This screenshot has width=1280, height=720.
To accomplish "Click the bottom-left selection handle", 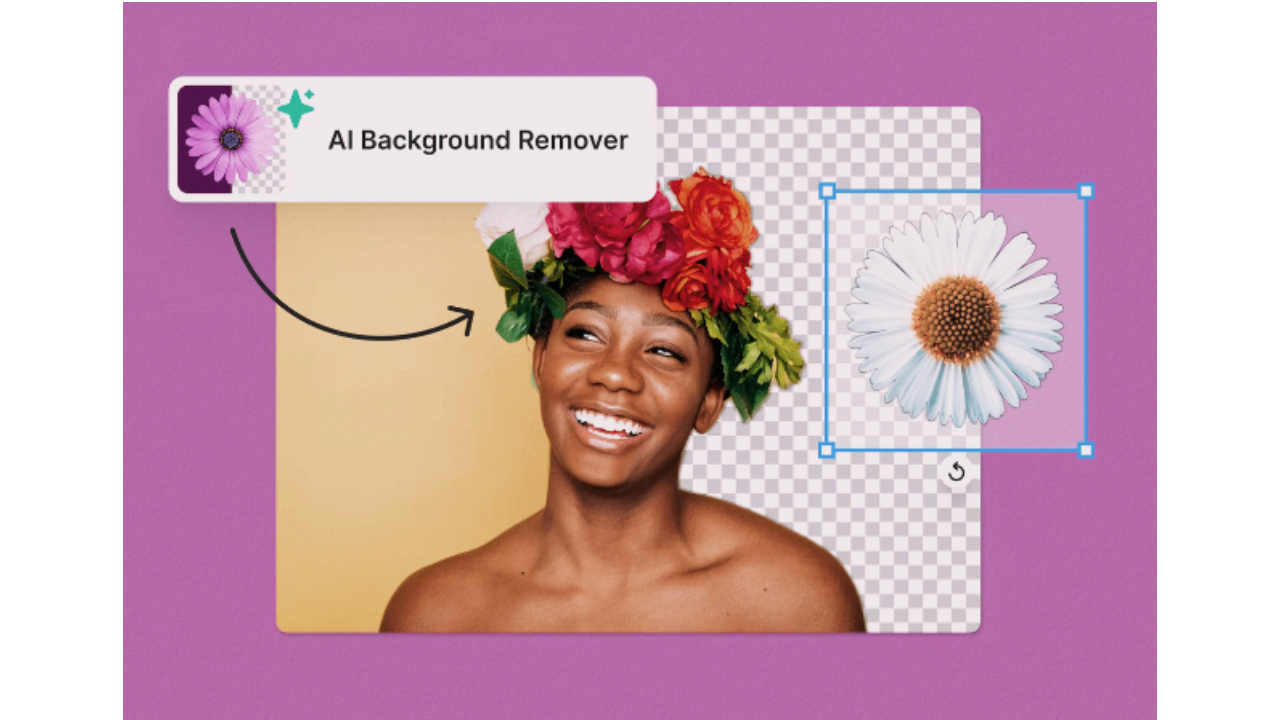I will (x=826, y=450).
